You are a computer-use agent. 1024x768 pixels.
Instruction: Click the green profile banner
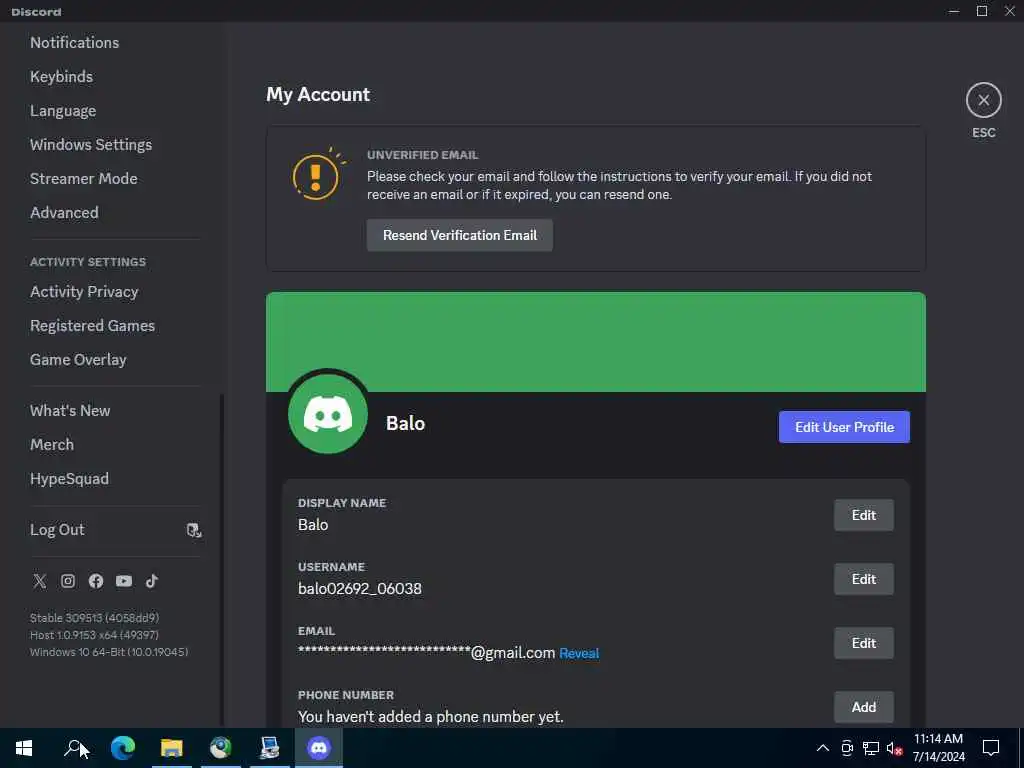click(596, 342)
